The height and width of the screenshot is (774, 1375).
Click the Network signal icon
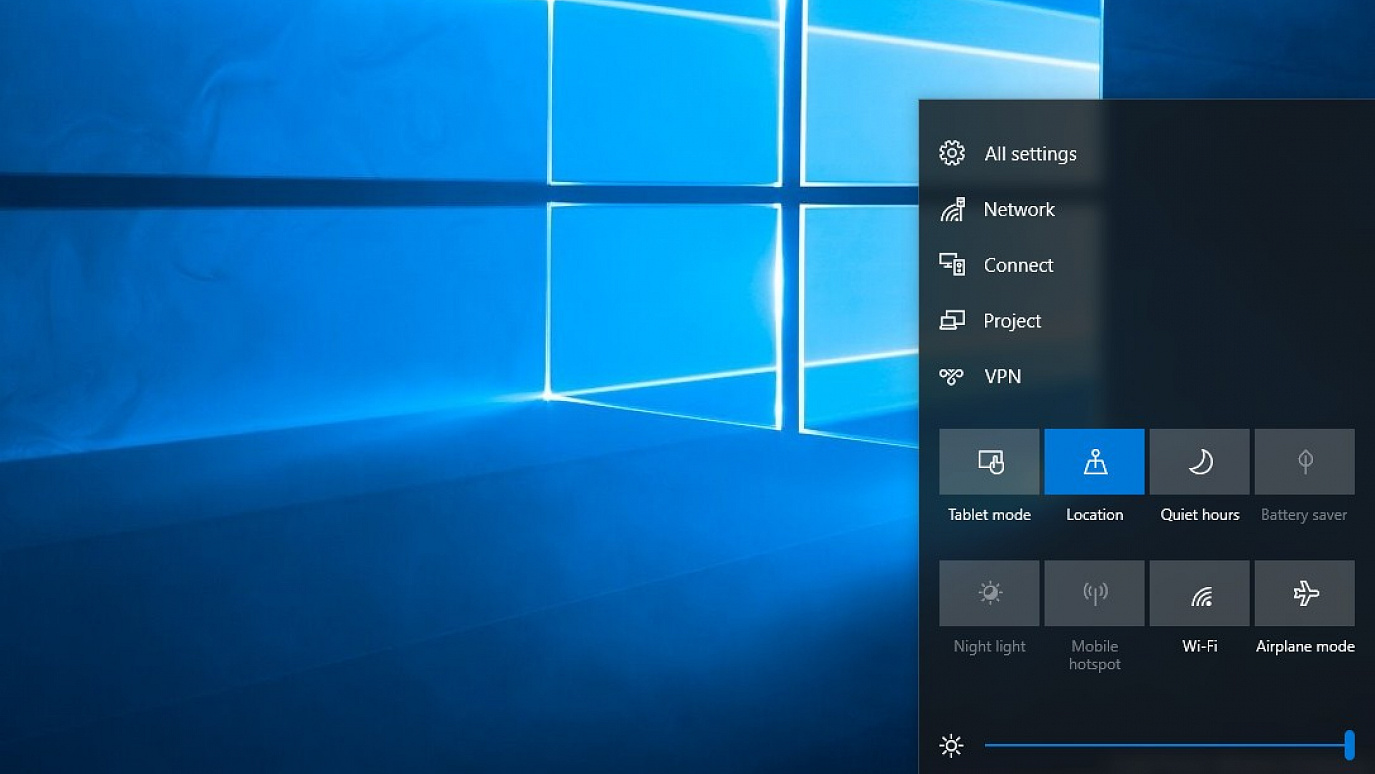coord(952,209)
